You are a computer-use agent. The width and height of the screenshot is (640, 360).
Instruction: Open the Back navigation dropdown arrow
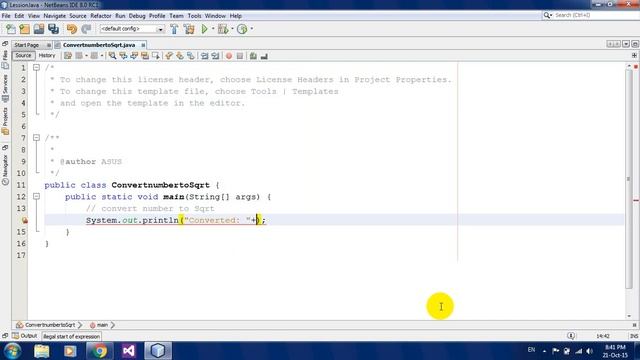pos(86,56)
